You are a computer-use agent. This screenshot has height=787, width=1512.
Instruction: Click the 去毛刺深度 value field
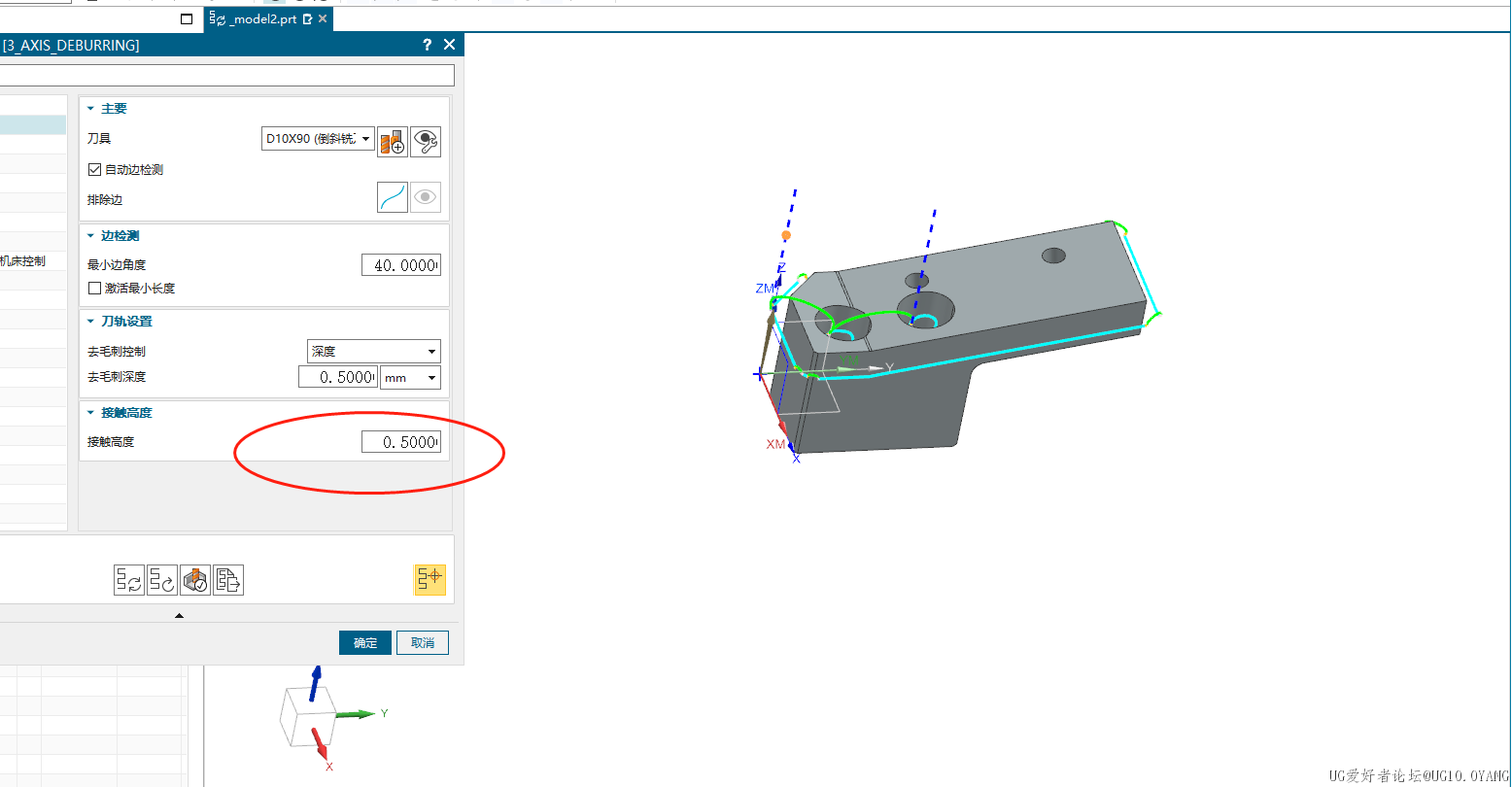[x=337, y=377]
